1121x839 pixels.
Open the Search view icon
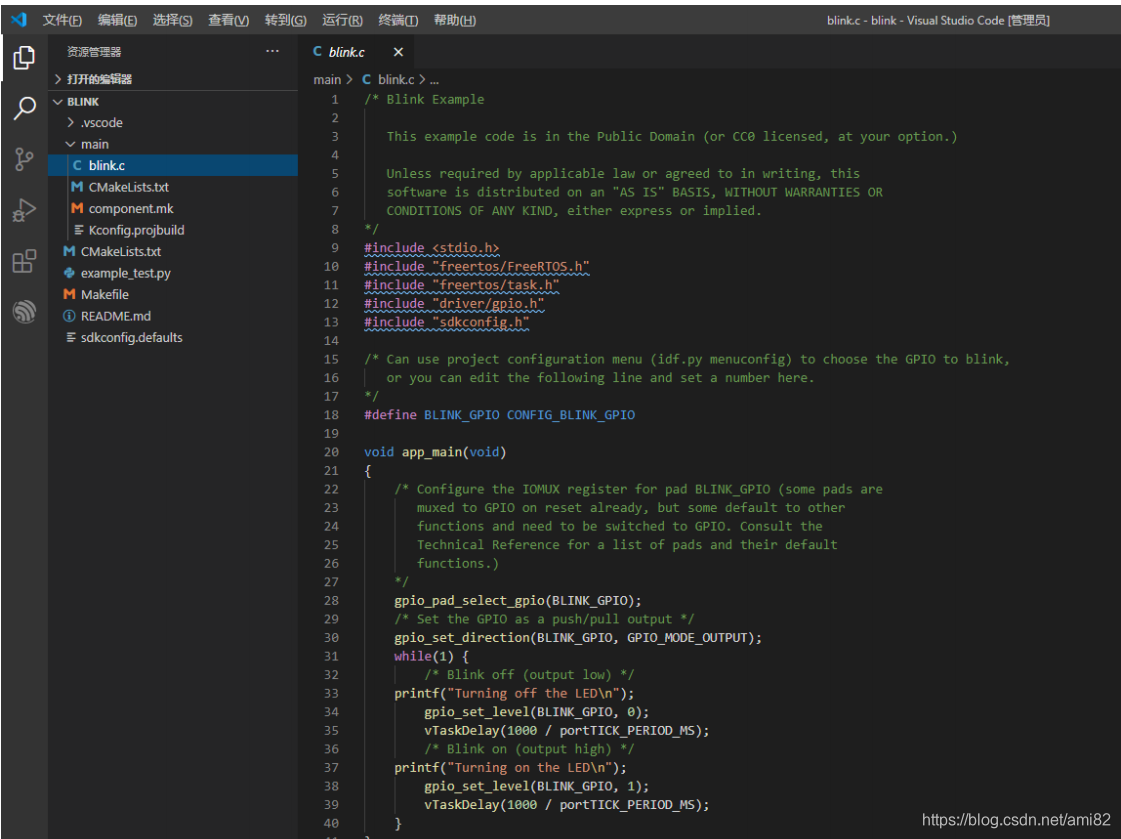coord(24,109)
